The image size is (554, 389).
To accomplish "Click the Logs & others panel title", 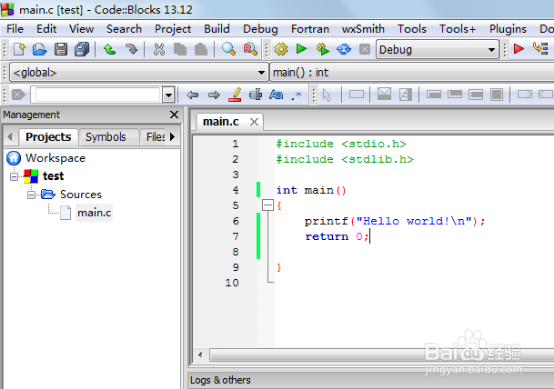I will point(220,380).
